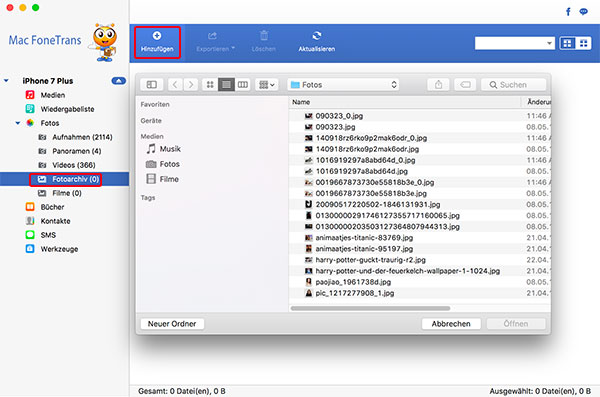Click the Löschen trash icon
Image resolution: width=600 pixels, height=397 pixels.
tap(264, 36)
